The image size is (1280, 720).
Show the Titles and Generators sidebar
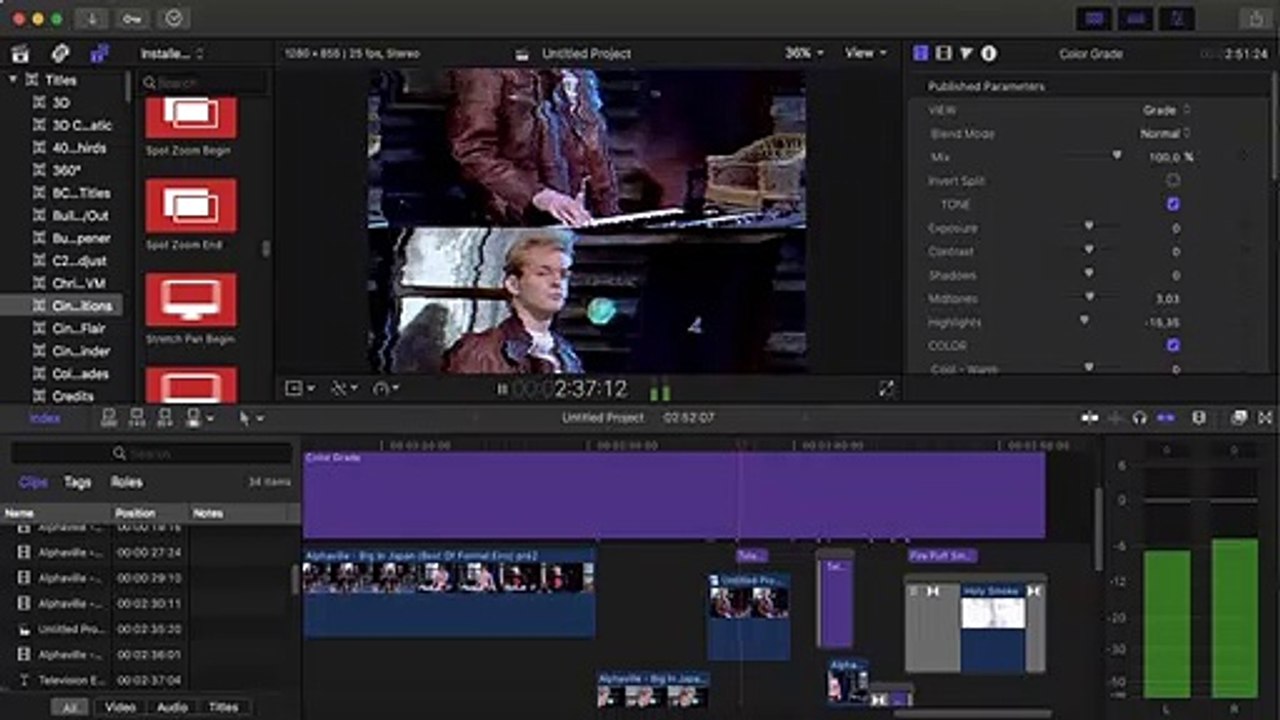(99, 54)
